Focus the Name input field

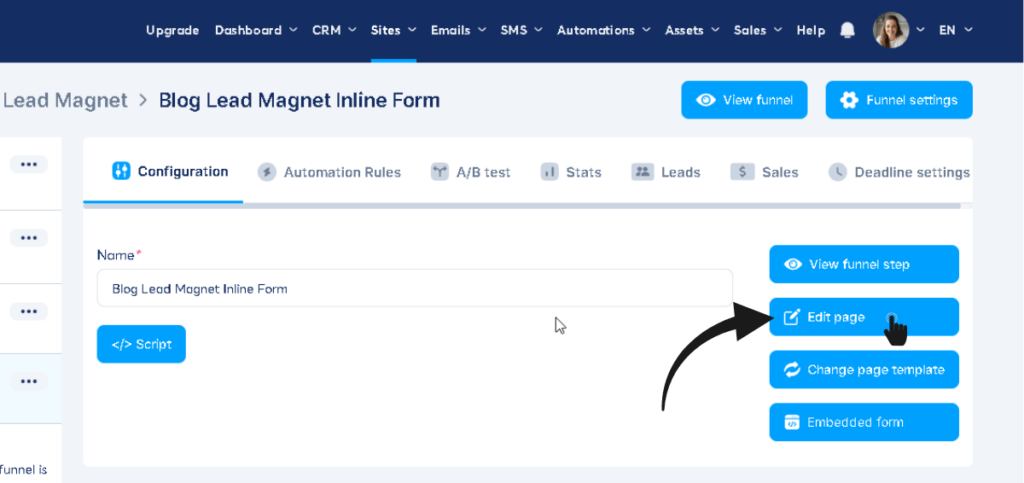coord(415,288)
